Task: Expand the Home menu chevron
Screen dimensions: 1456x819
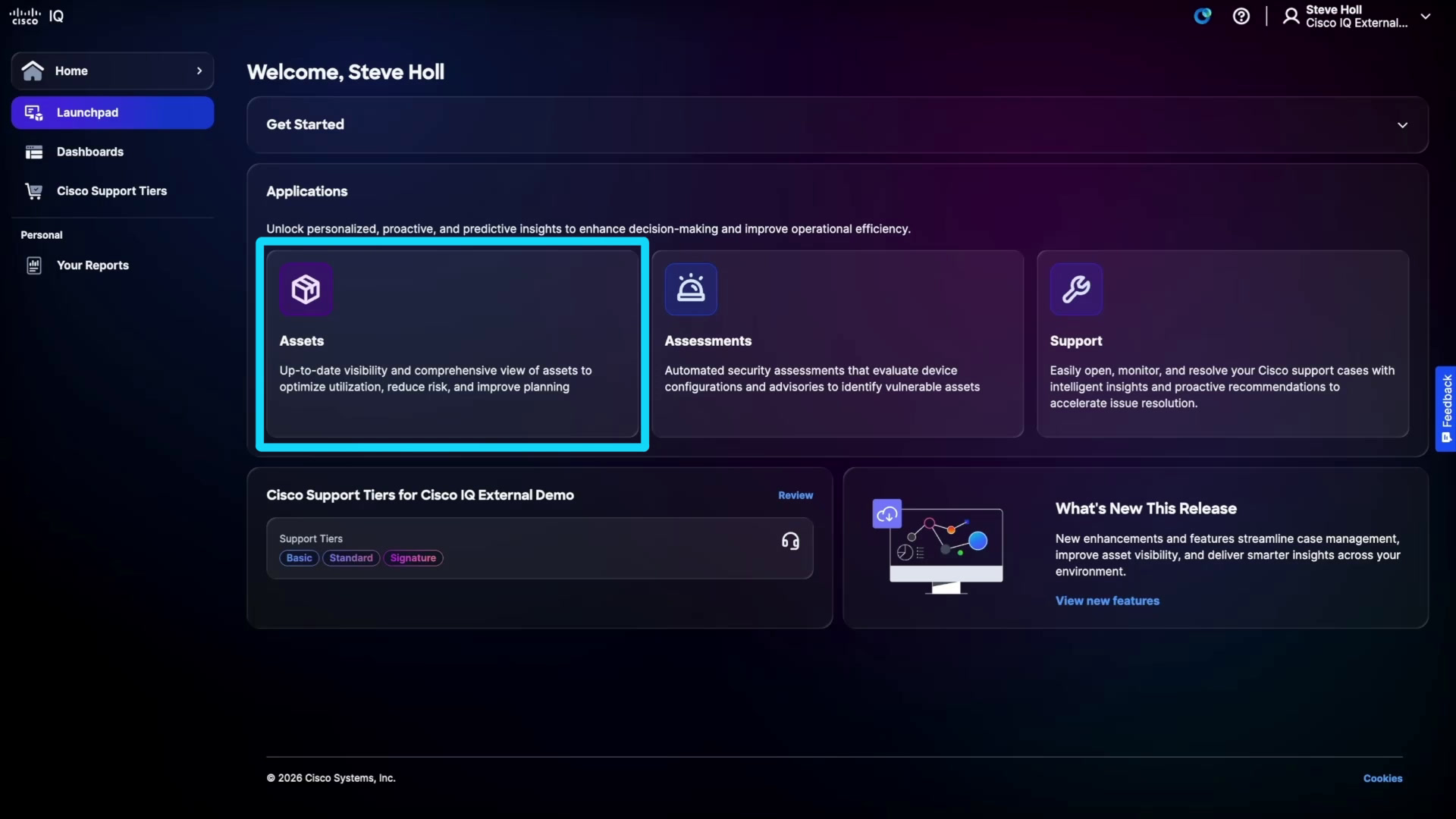Action: pos(199,71)
